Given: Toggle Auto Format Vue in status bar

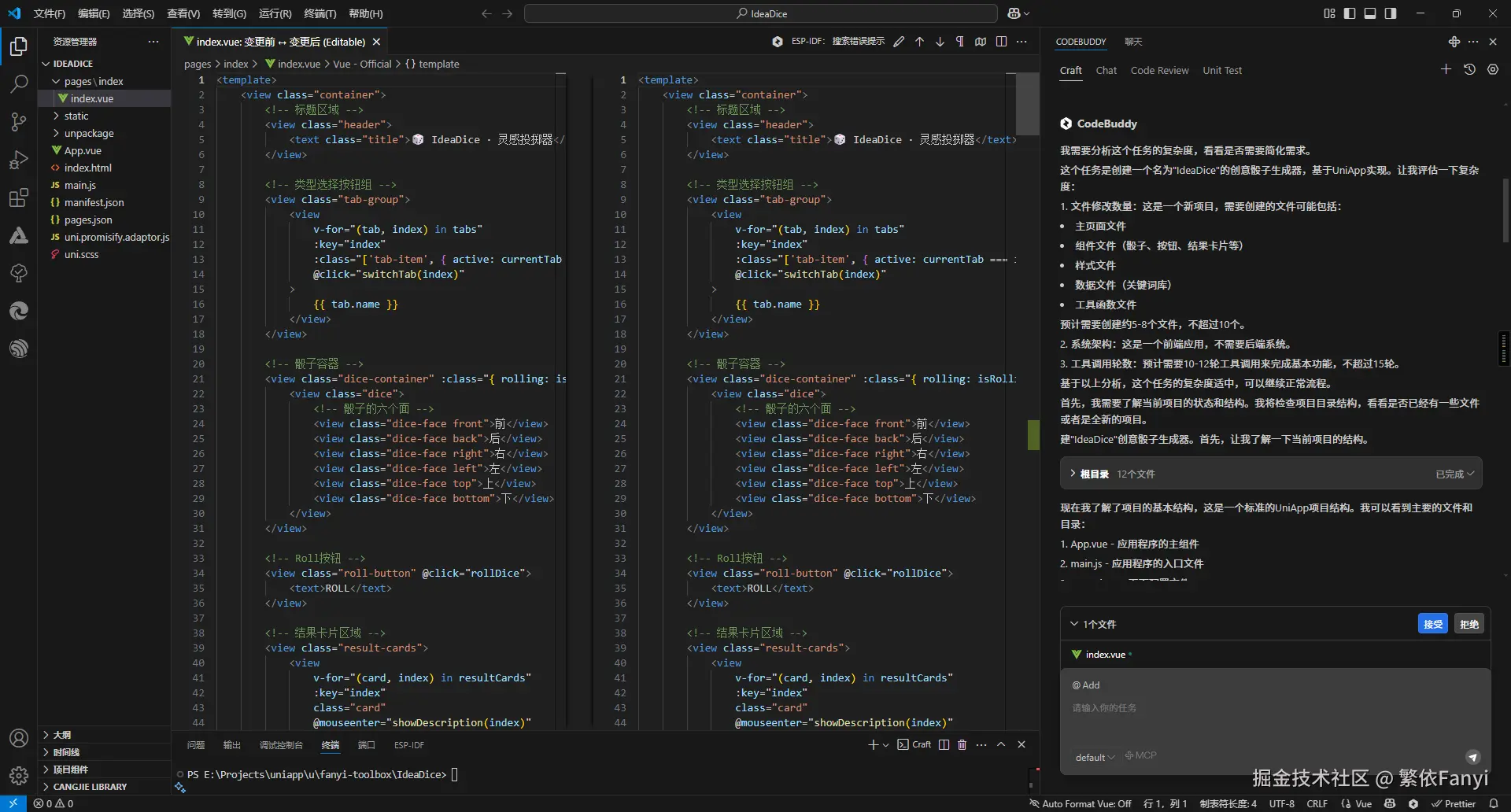Looking at the screenshot, I should [x=1081, y=804].
